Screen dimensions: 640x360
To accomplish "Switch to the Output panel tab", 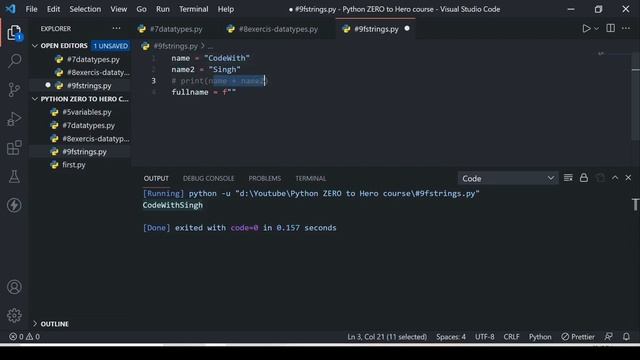I will click(156, 178).
